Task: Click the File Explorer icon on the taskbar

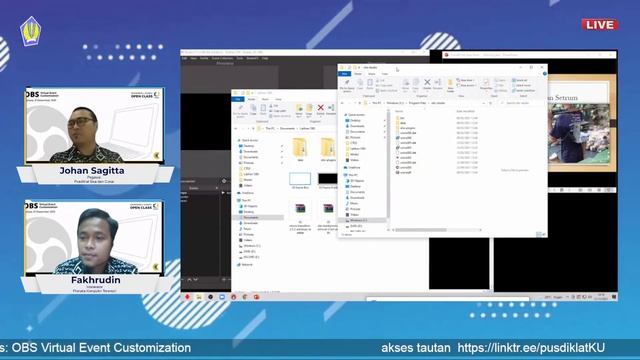Action: pyautogui.click(x=199, y=297)
